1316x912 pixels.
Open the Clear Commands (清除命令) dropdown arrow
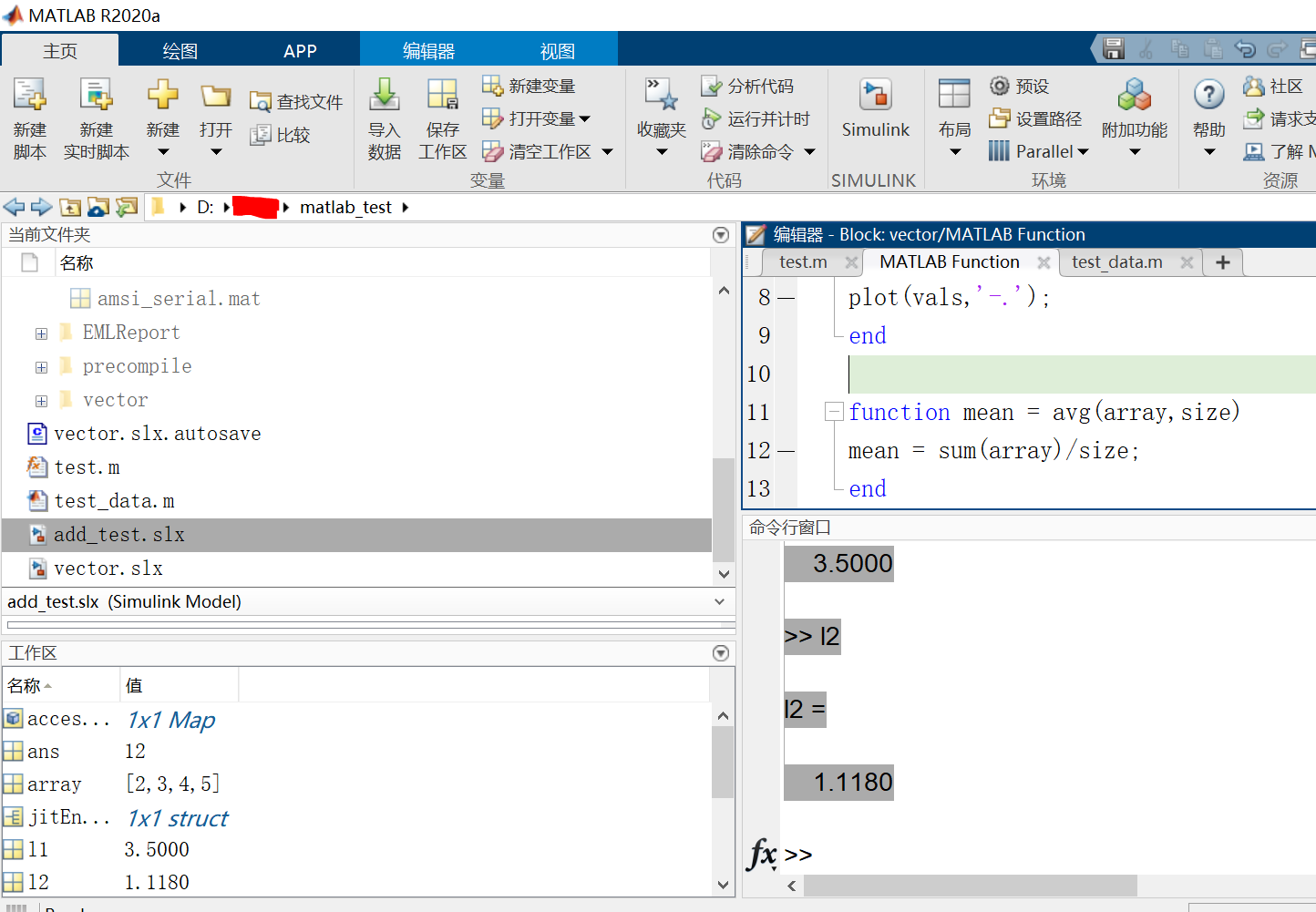[x=809, y=151]
